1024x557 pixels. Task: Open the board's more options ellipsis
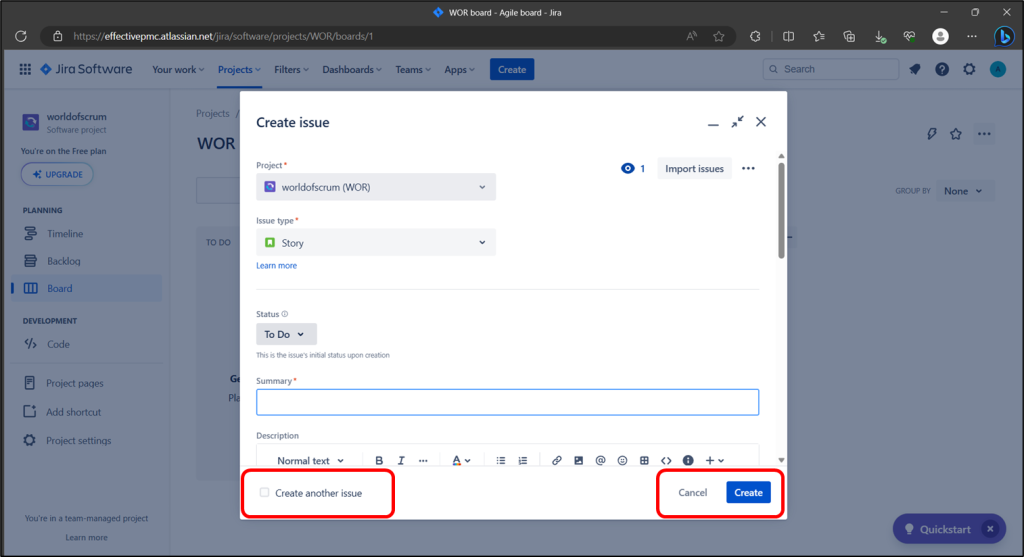(984, 134)
